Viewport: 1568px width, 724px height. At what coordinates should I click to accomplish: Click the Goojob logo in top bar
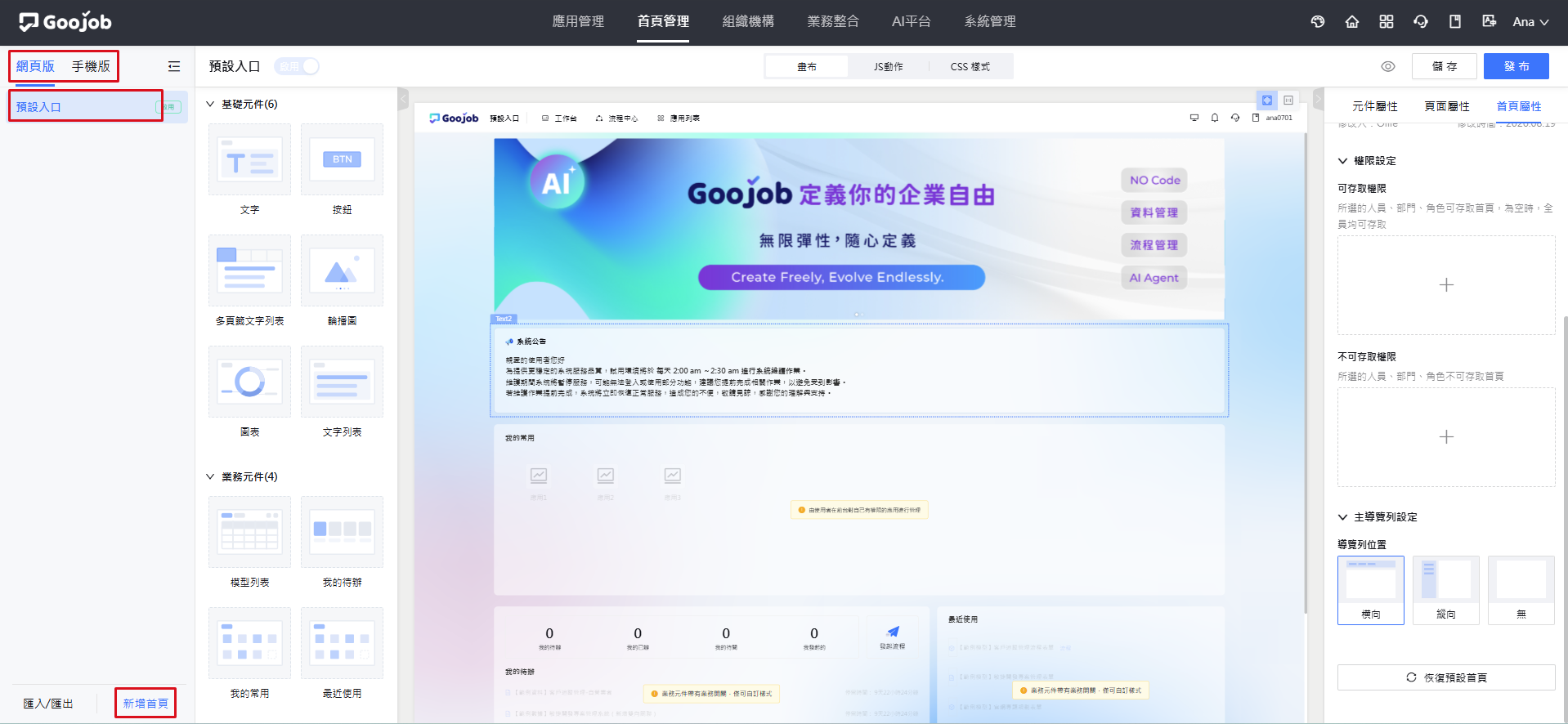click(65, 22)
